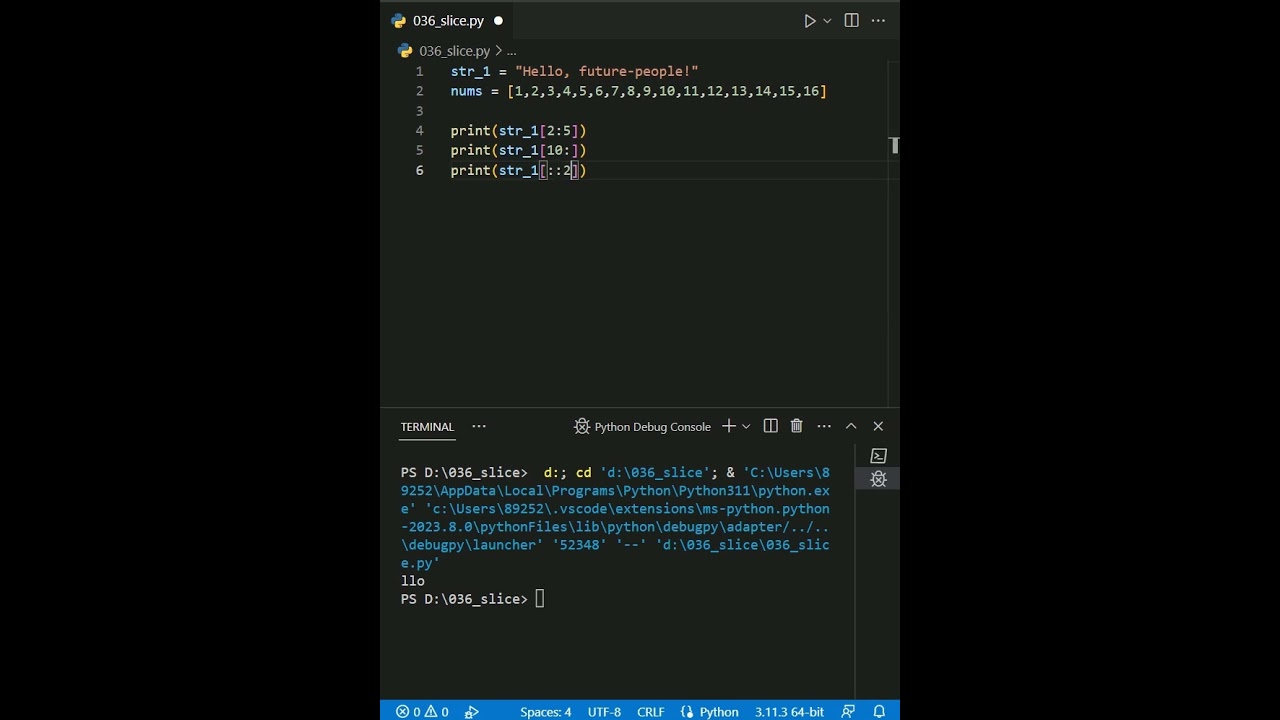The width and height of the screenshot is (1280, 720).
Task: Create a new terminal with plus icon
Action: [729, 426]
